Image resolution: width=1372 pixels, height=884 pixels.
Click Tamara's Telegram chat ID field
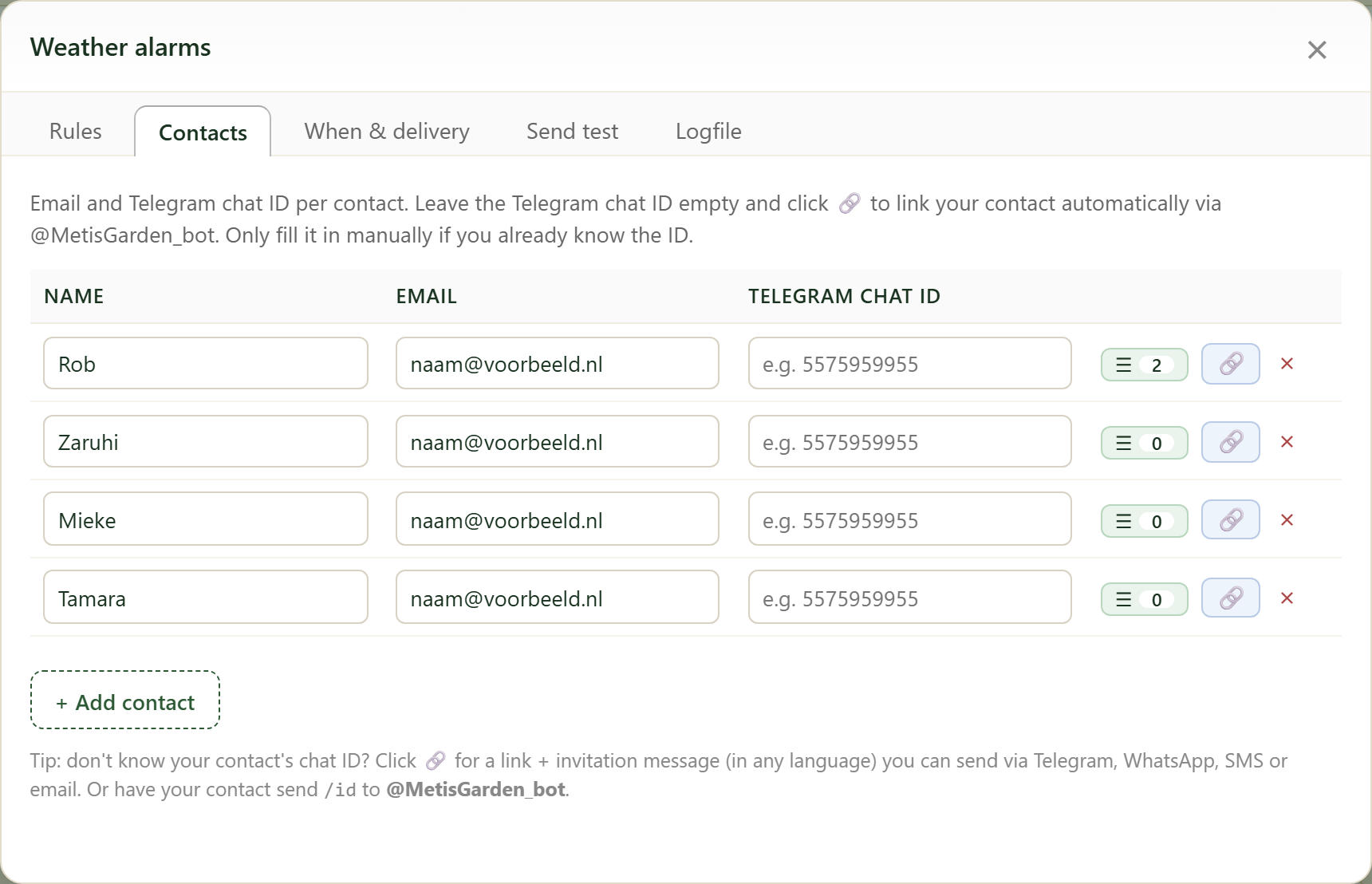click(910, 598)
